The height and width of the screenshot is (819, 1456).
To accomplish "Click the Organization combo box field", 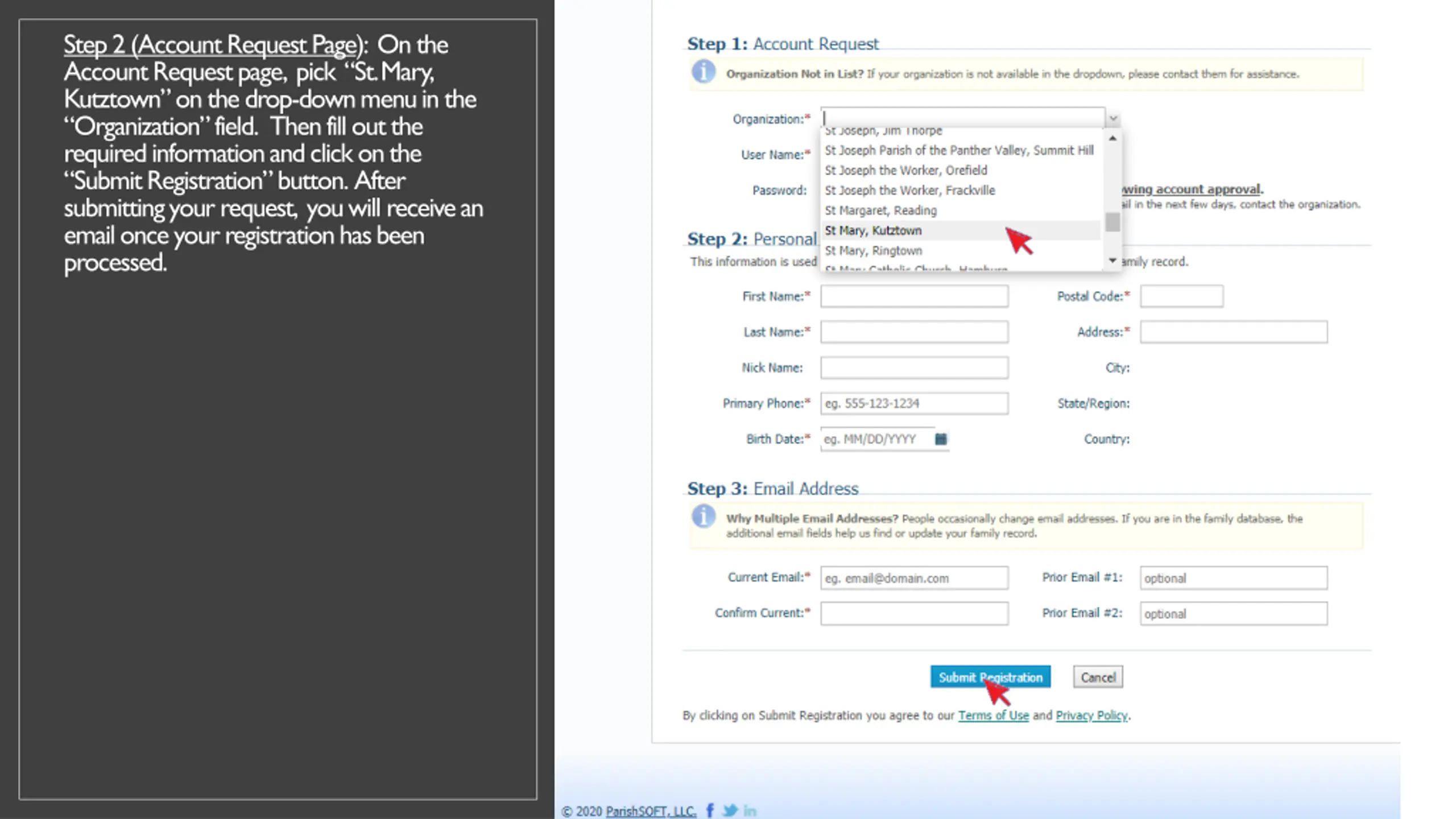I will click(x=963, y=118).
